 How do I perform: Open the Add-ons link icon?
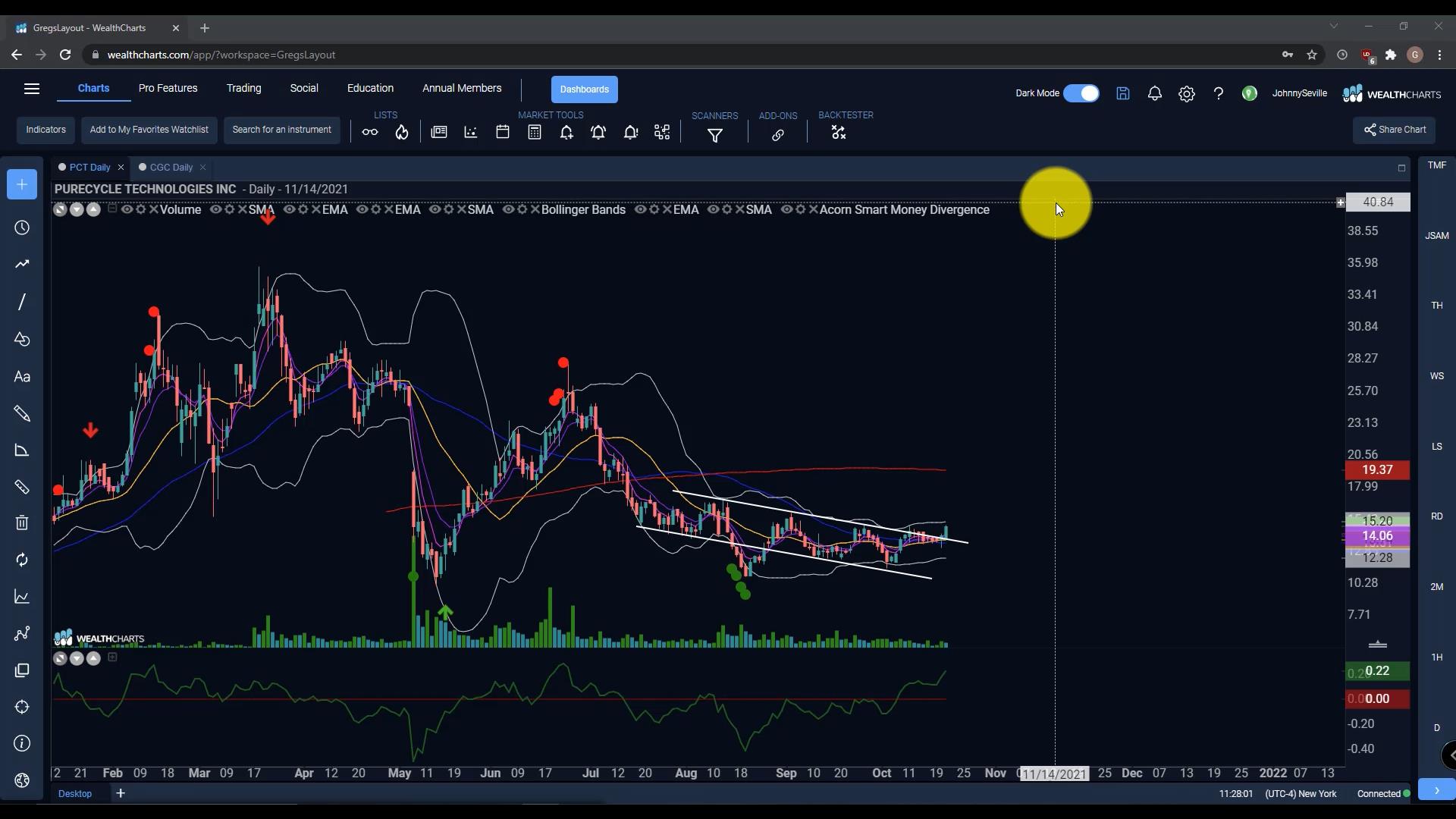click(x=778, y=136)
